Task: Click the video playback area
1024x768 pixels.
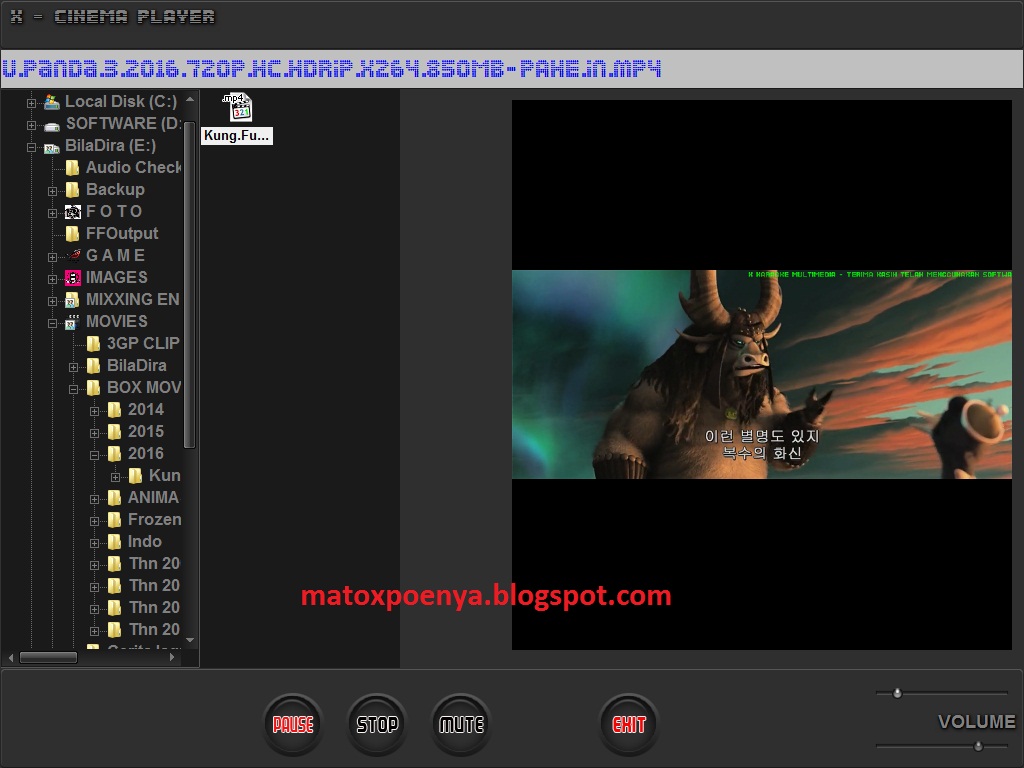Action: (761, 374)
